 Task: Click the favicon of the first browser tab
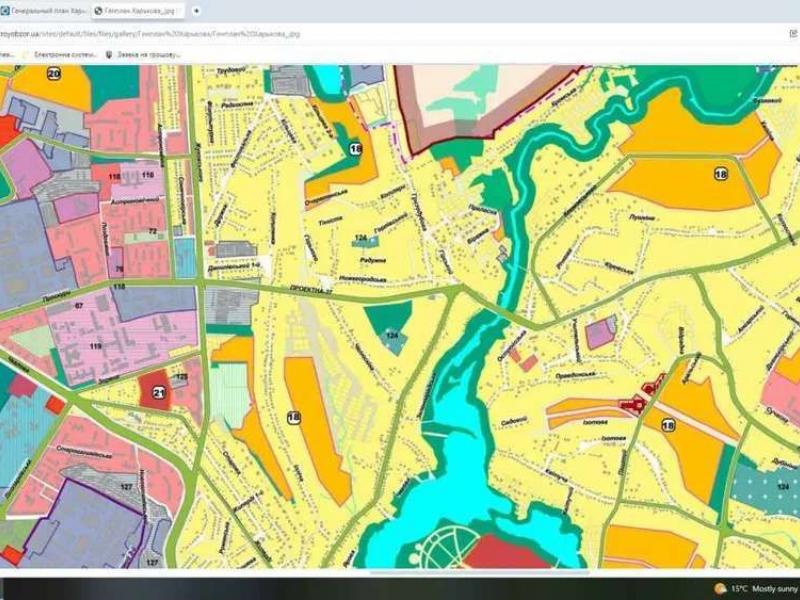(5, 10)
